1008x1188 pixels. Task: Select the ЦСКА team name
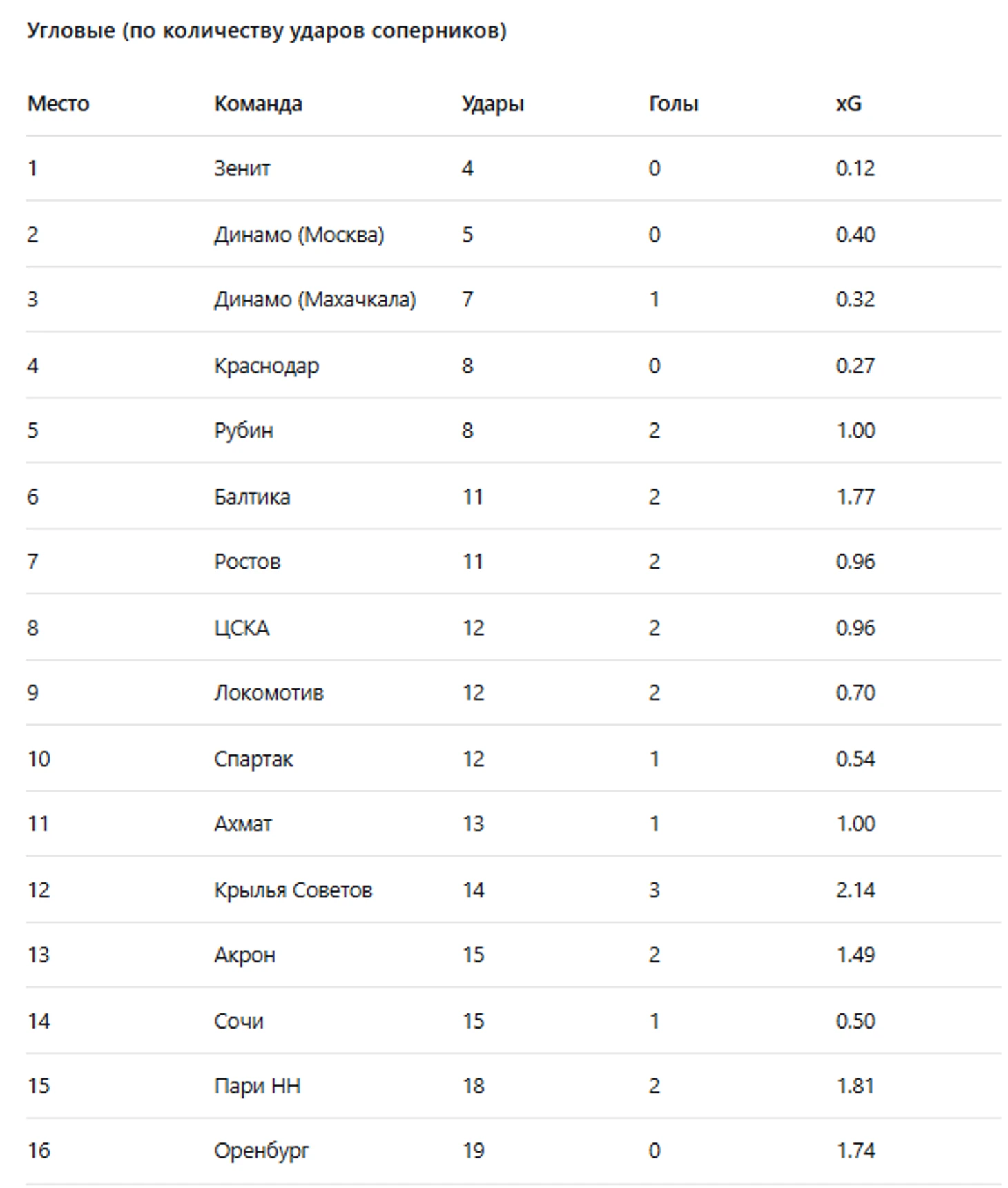[x=242, y=628]
